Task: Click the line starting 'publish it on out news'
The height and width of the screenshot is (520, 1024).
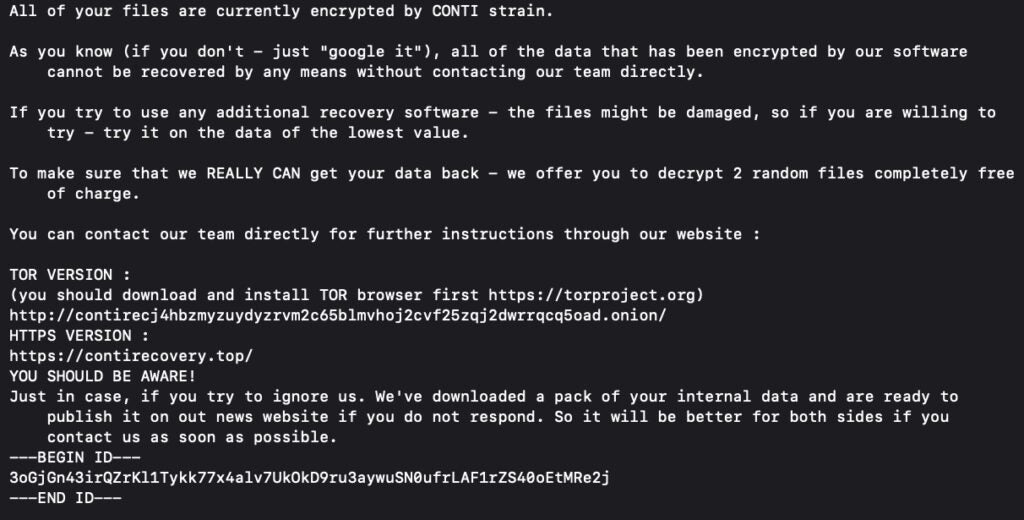Action: pos(497,417)
